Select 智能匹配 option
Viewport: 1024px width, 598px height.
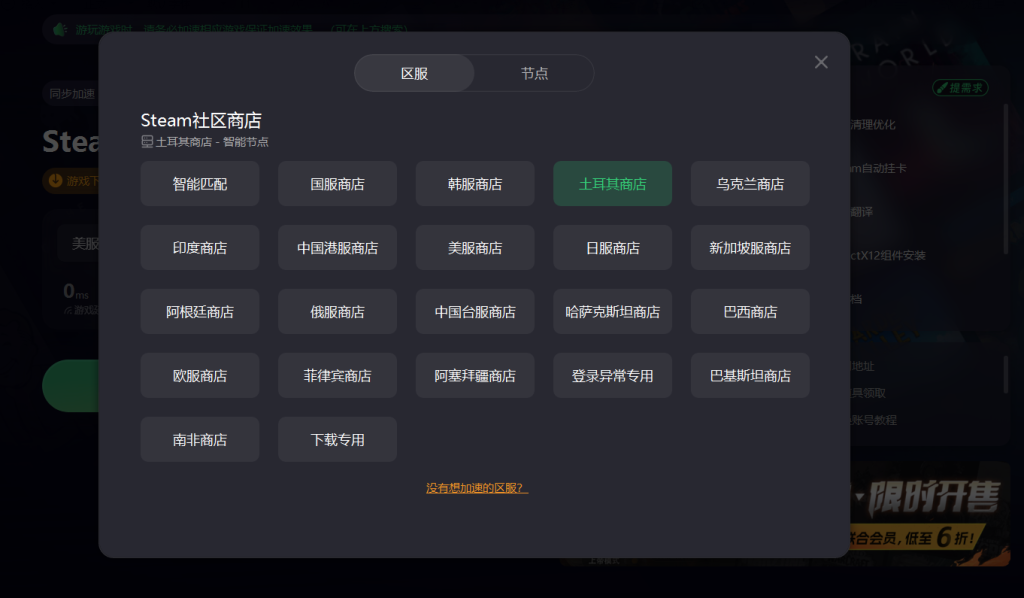(x=200, y=184)
